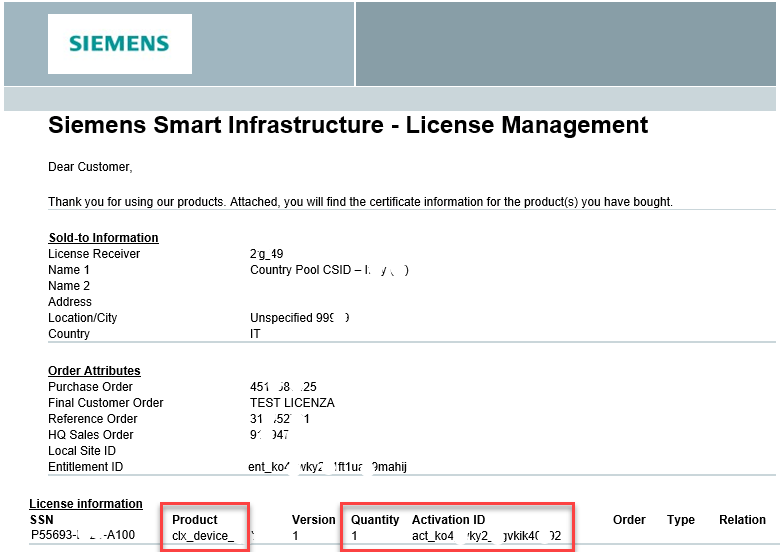
Task: Click the Entitlement ID label
Action: (85, 466)
